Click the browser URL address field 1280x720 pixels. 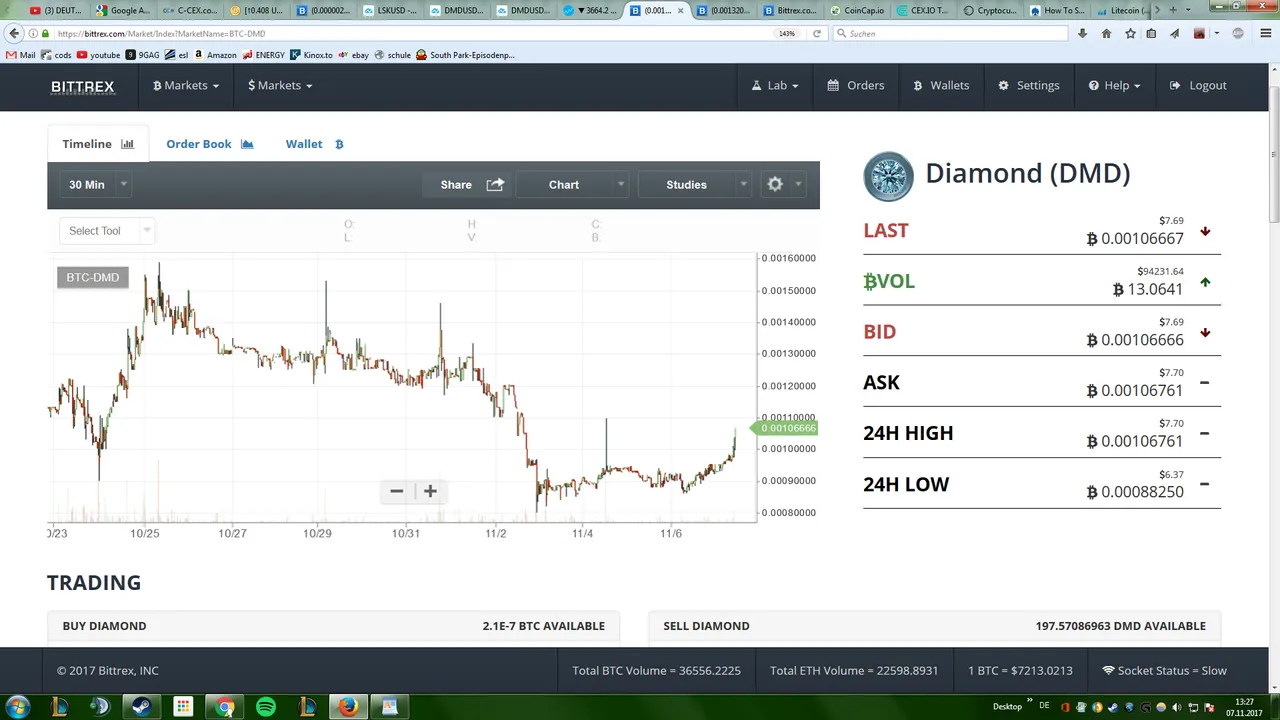[400, 33]
